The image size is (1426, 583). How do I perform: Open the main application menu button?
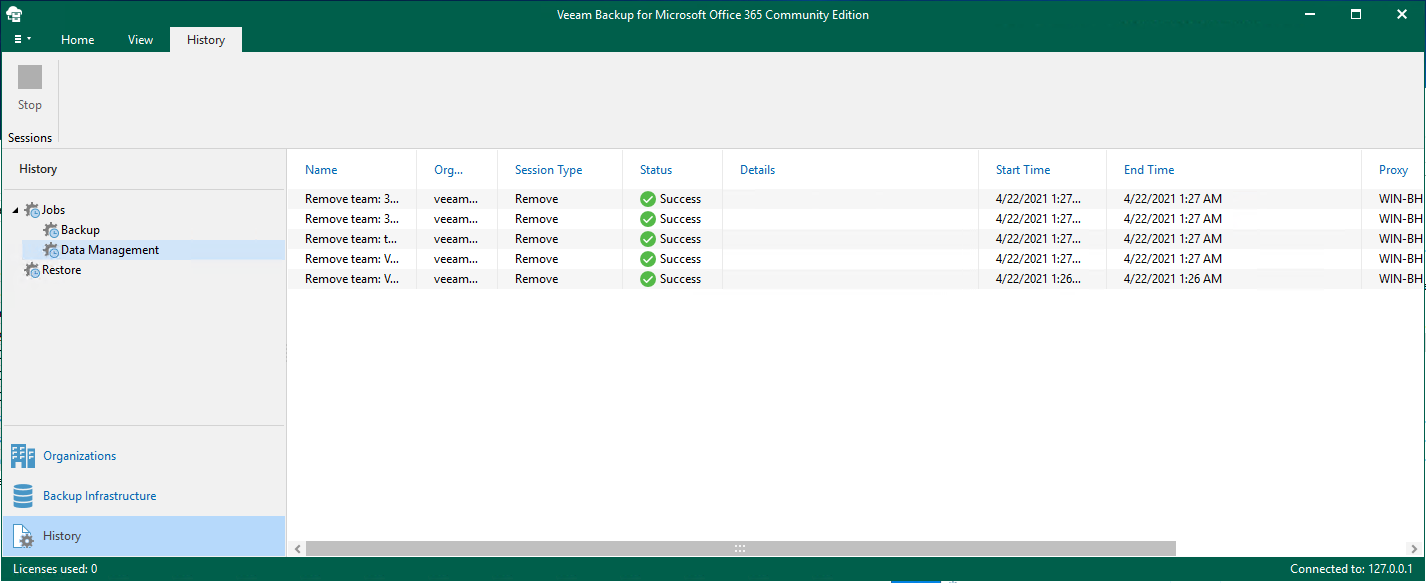[x=22, y=40]
